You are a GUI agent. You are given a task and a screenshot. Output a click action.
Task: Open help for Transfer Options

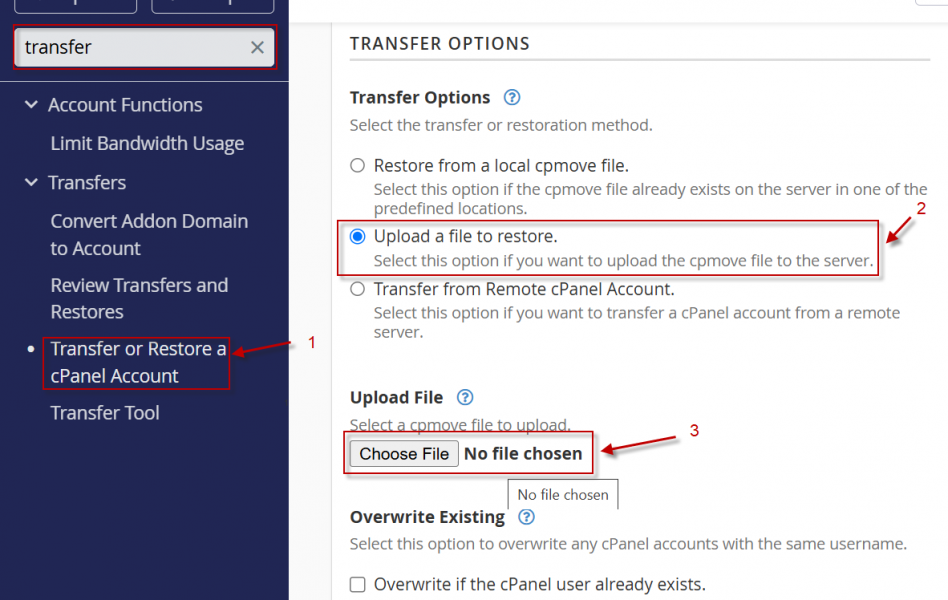pos(512,97)
